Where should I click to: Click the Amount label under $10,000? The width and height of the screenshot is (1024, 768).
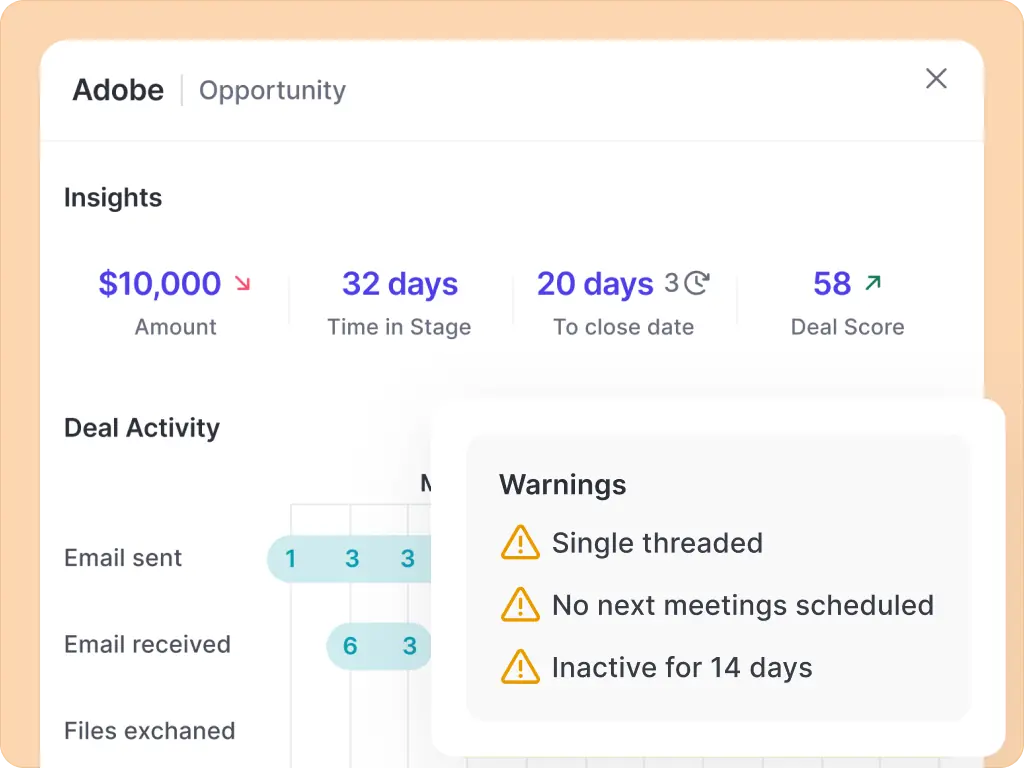[x=175, y=327]
